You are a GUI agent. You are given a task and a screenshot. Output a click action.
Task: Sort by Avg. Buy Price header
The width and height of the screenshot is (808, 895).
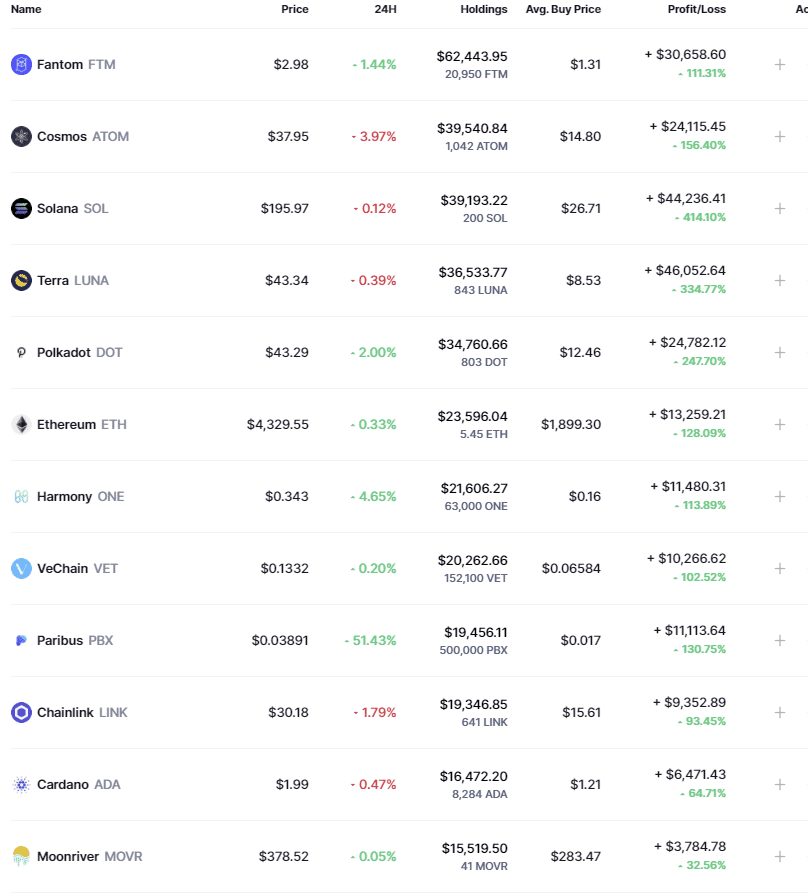point(563,9)
